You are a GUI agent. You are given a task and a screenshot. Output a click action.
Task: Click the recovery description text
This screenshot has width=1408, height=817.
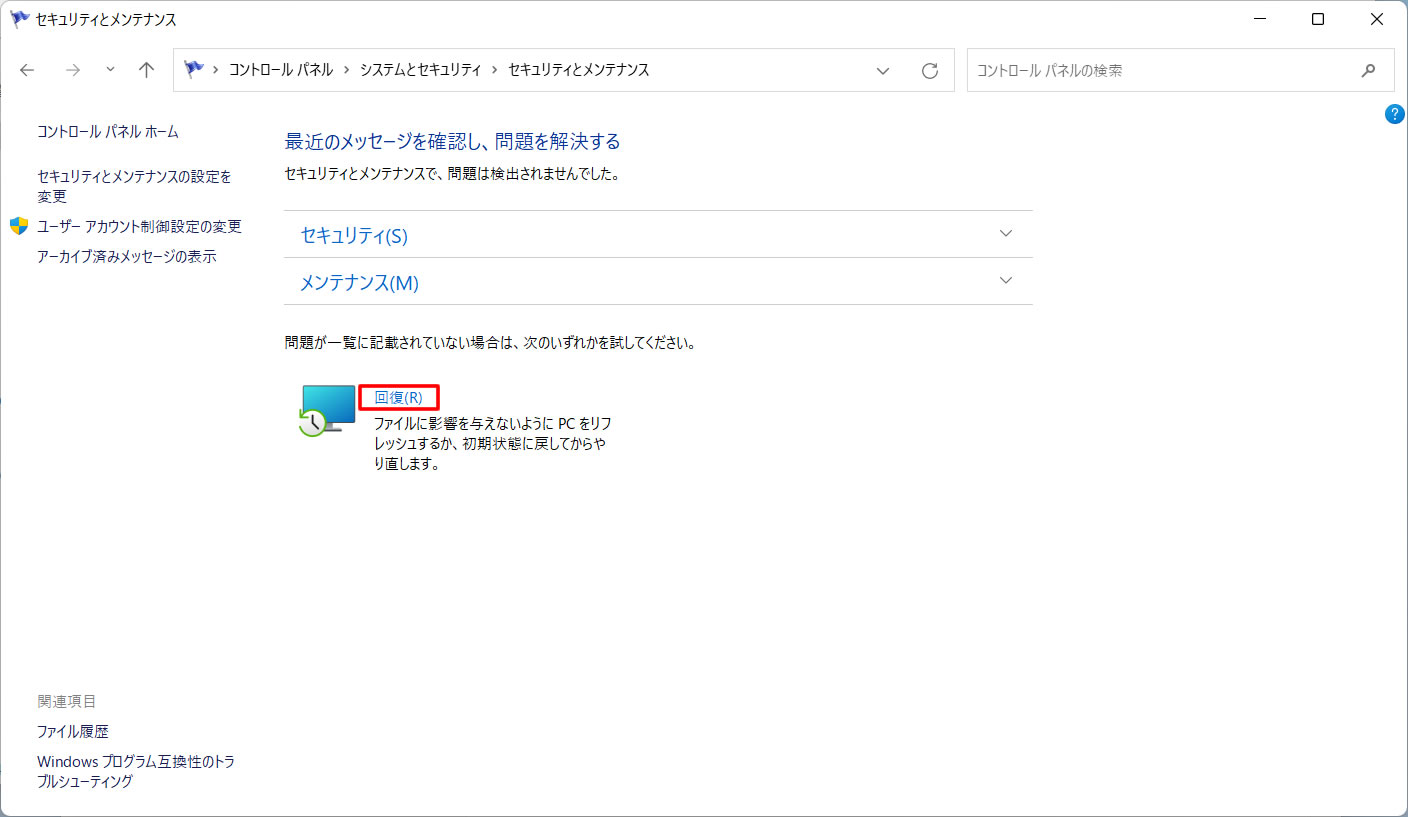[493, 444]
